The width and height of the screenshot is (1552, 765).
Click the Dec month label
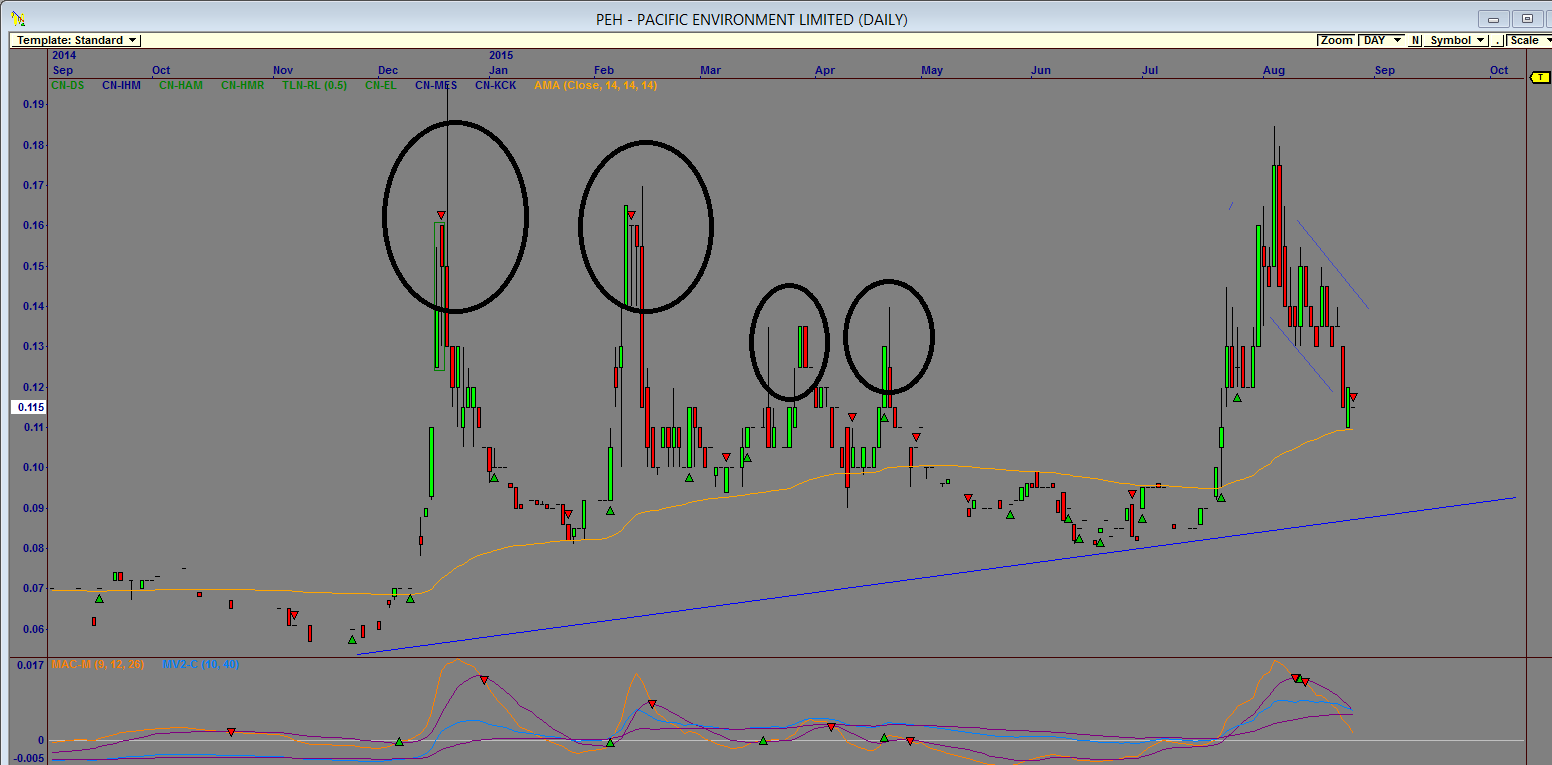pyautogui.click(x=388, y=70)
